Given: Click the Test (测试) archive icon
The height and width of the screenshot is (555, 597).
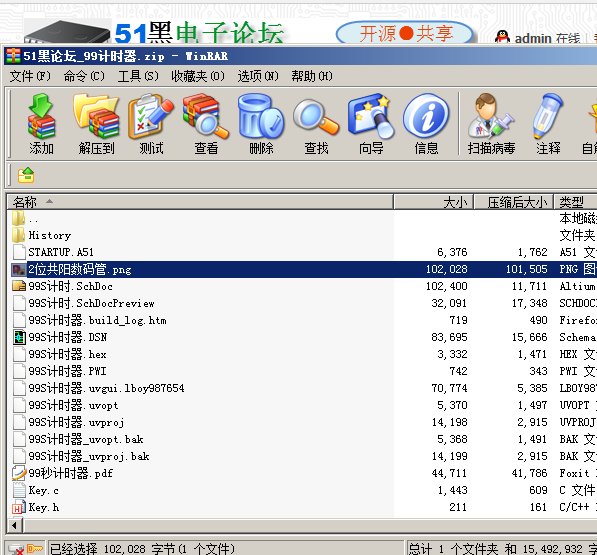Looking at the screenshot, I should pyautogui.click(x=151, y=116).
